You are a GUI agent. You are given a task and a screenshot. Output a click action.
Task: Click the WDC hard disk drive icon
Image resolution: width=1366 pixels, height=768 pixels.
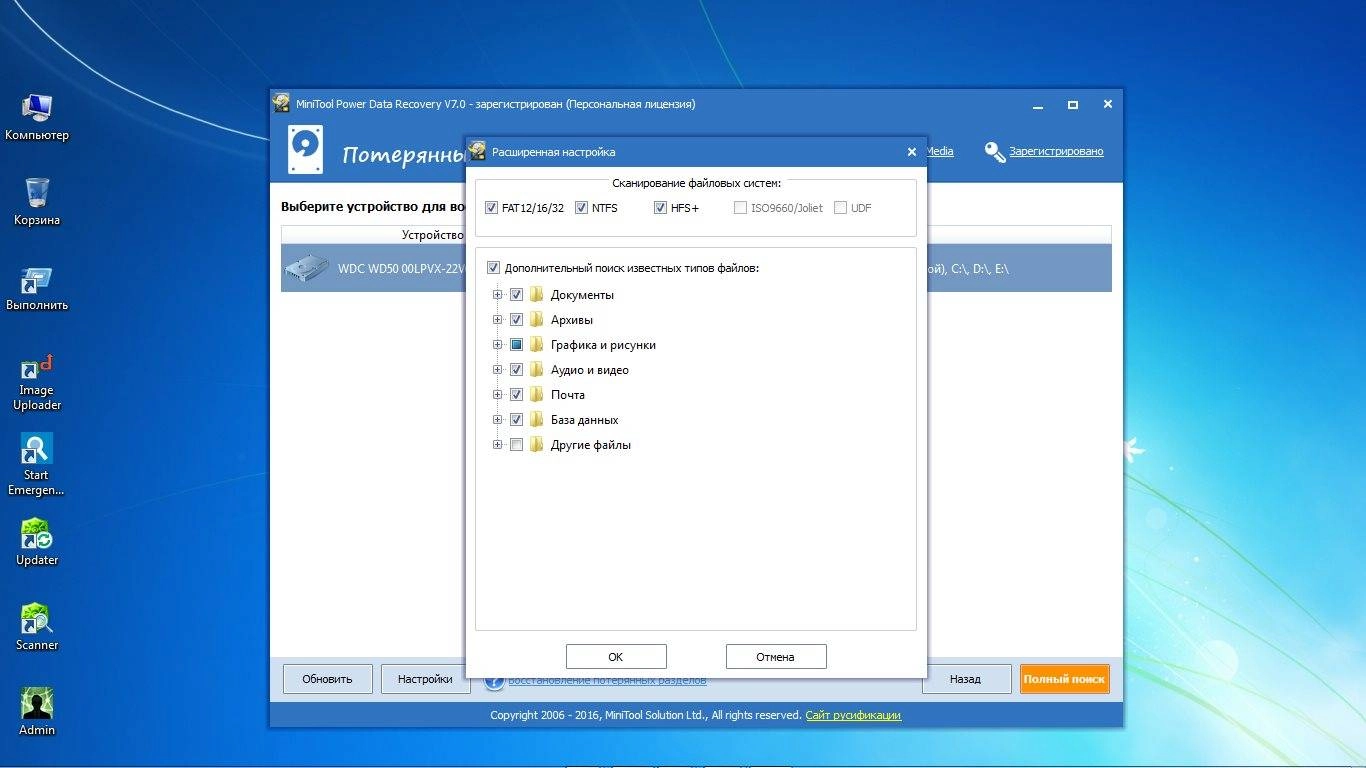pos(306,268)
